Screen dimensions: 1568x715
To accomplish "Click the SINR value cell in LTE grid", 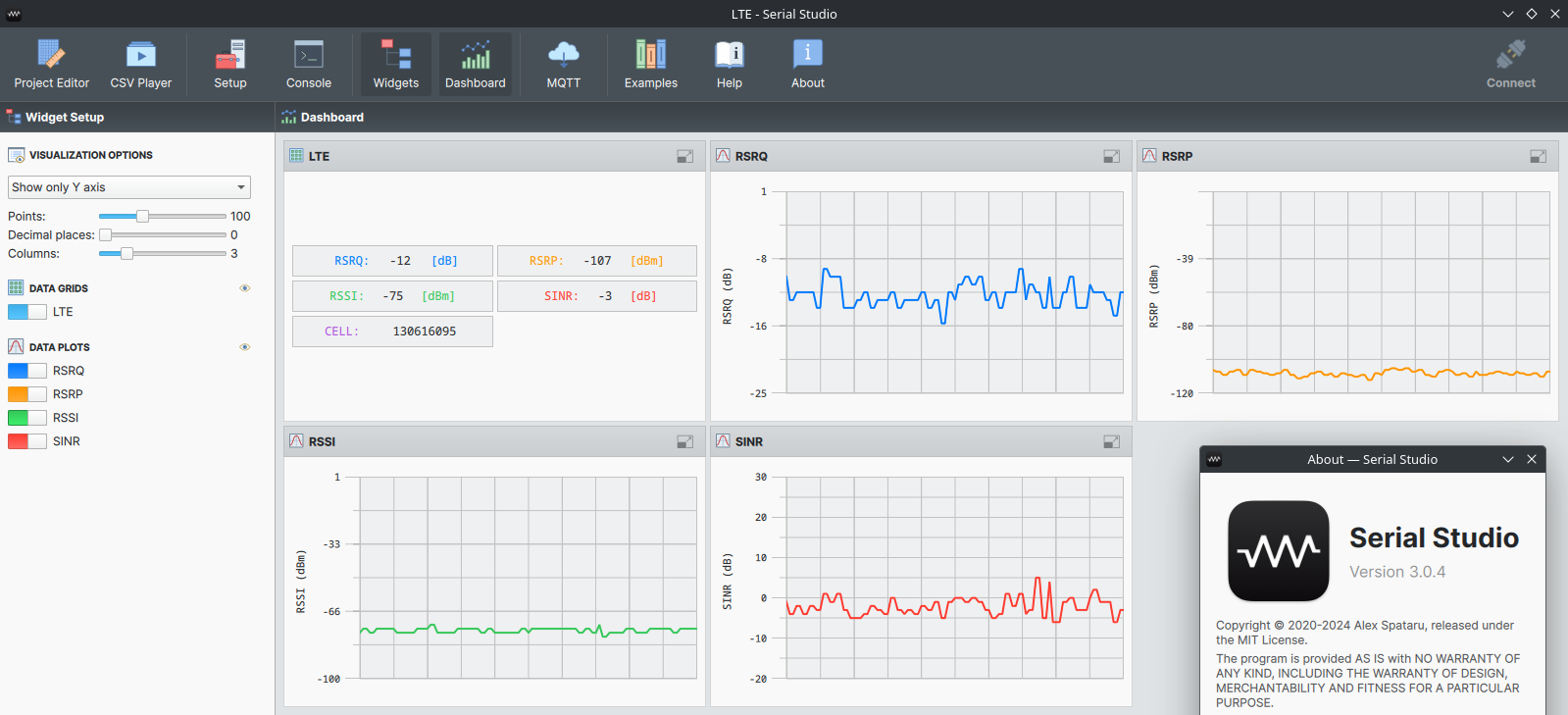I will pyautogui.click(x=597, y=296).
